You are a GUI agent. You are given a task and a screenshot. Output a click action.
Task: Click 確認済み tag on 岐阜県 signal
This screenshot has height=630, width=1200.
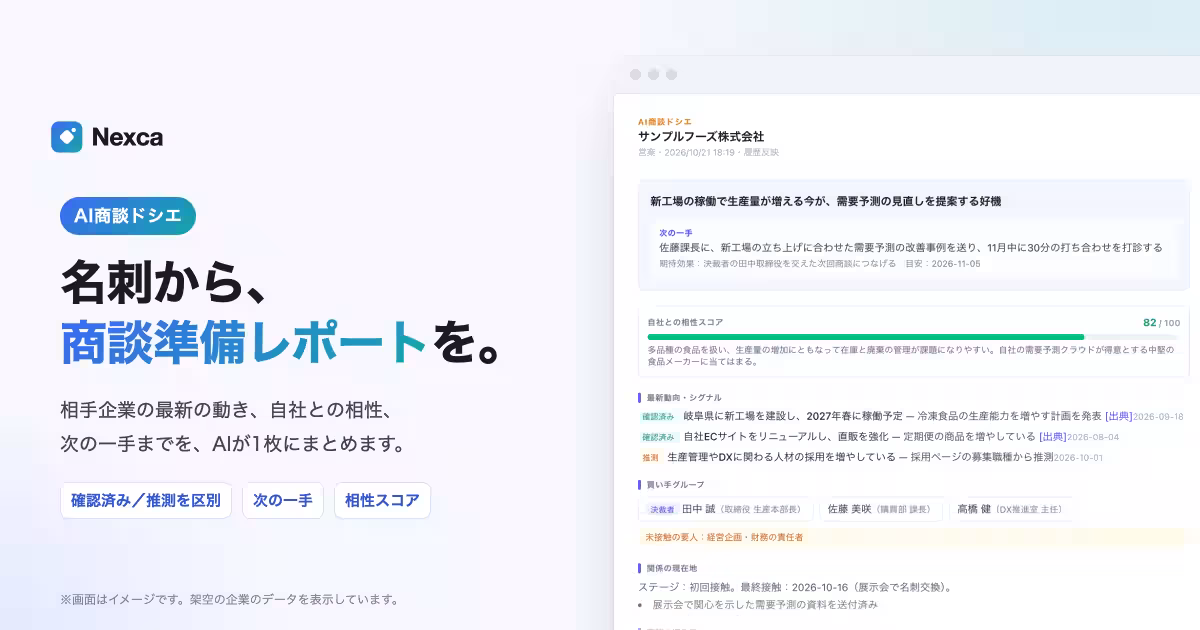coord(659,416)
